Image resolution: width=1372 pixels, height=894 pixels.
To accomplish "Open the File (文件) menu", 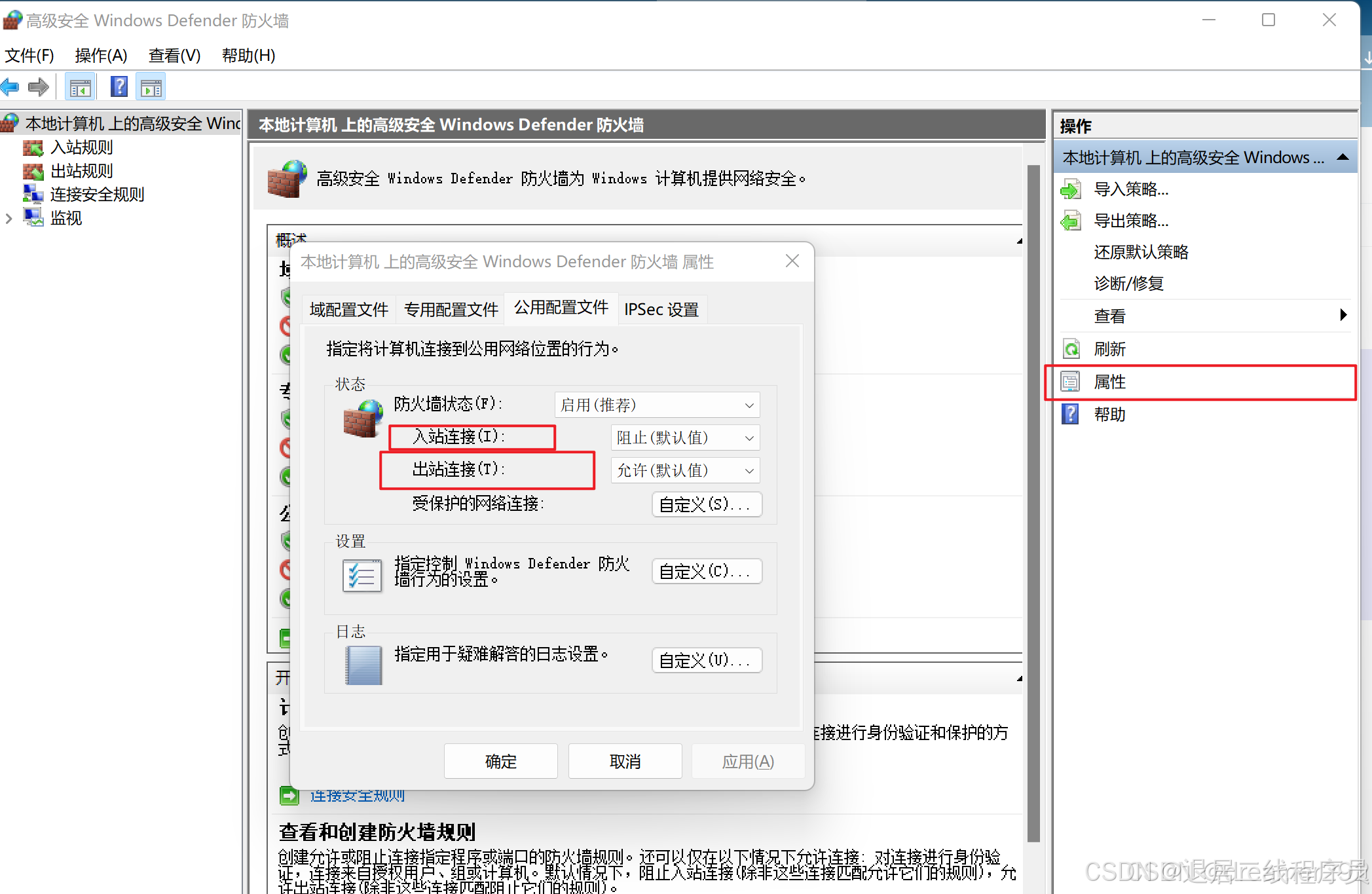I will click(29, 56).
